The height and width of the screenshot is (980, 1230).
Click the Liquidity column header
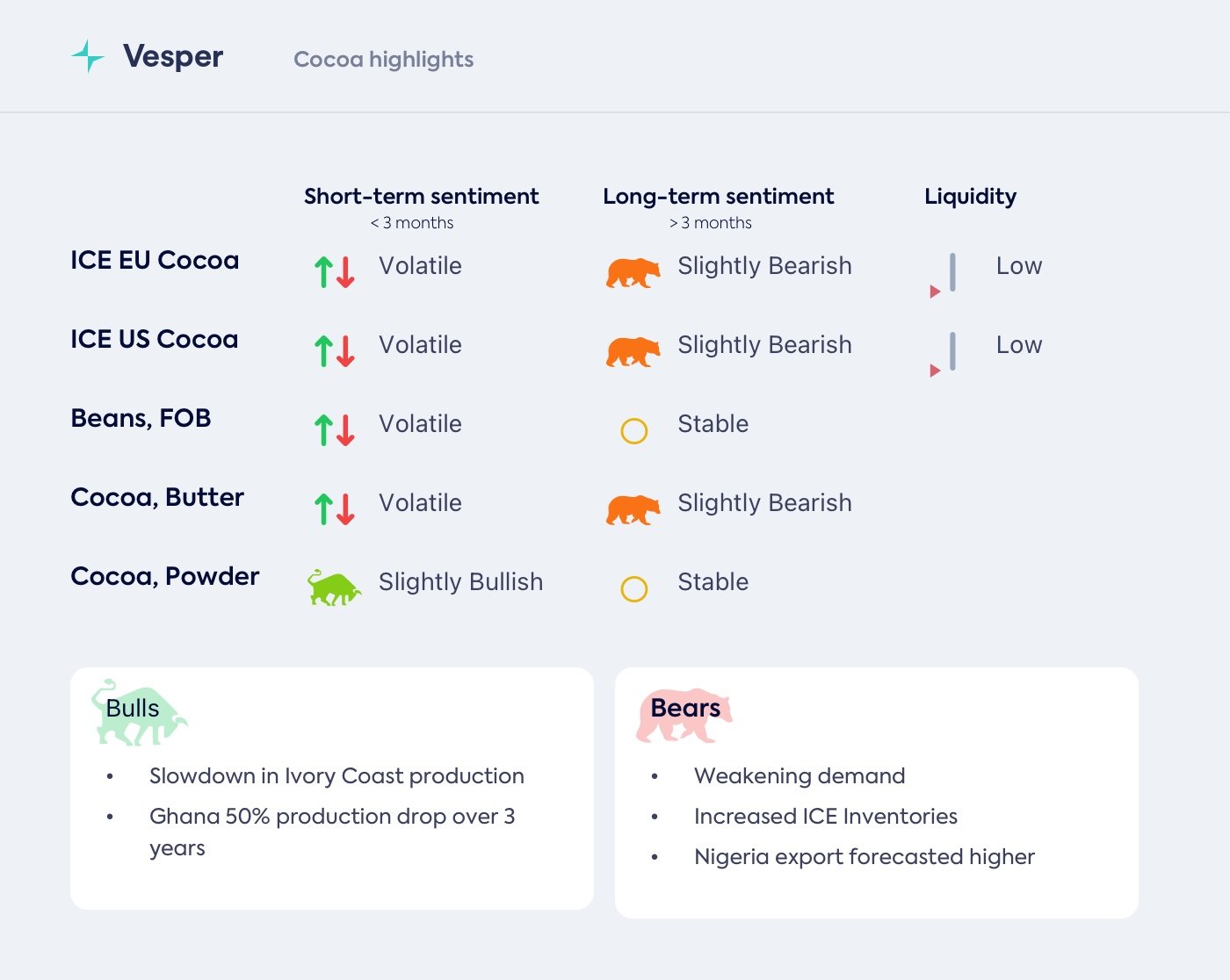pyautogui.click(x=970, y=197)
